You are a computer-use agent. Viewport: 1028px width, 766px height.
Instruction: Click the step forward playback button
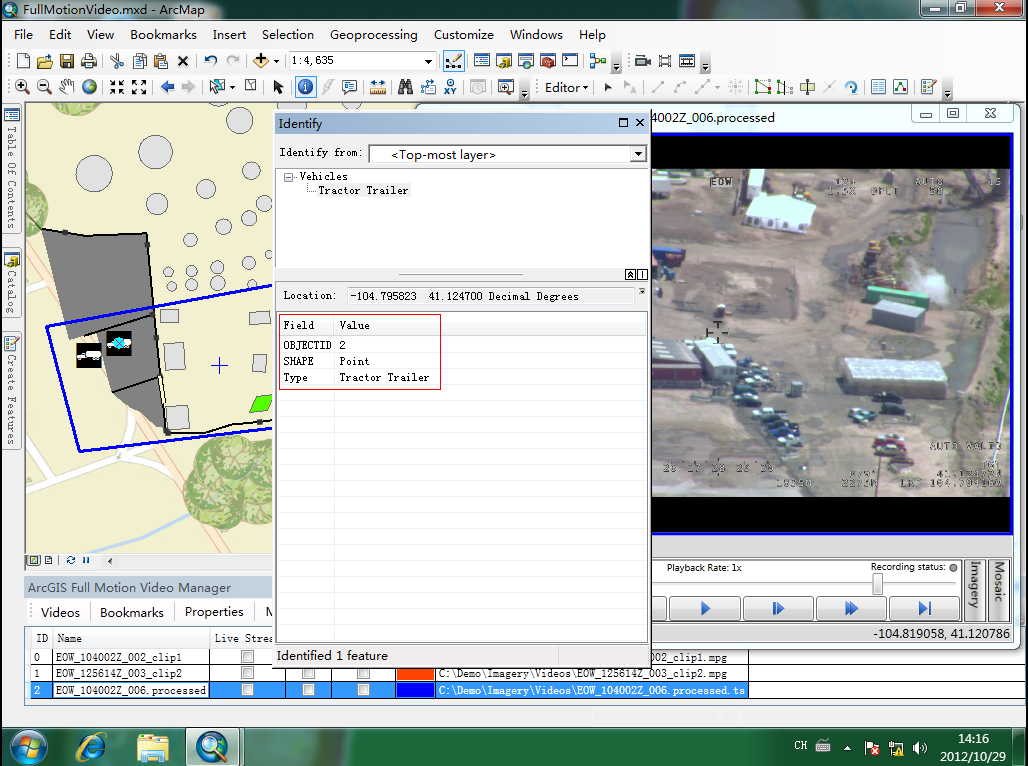(x=778, y=609)
